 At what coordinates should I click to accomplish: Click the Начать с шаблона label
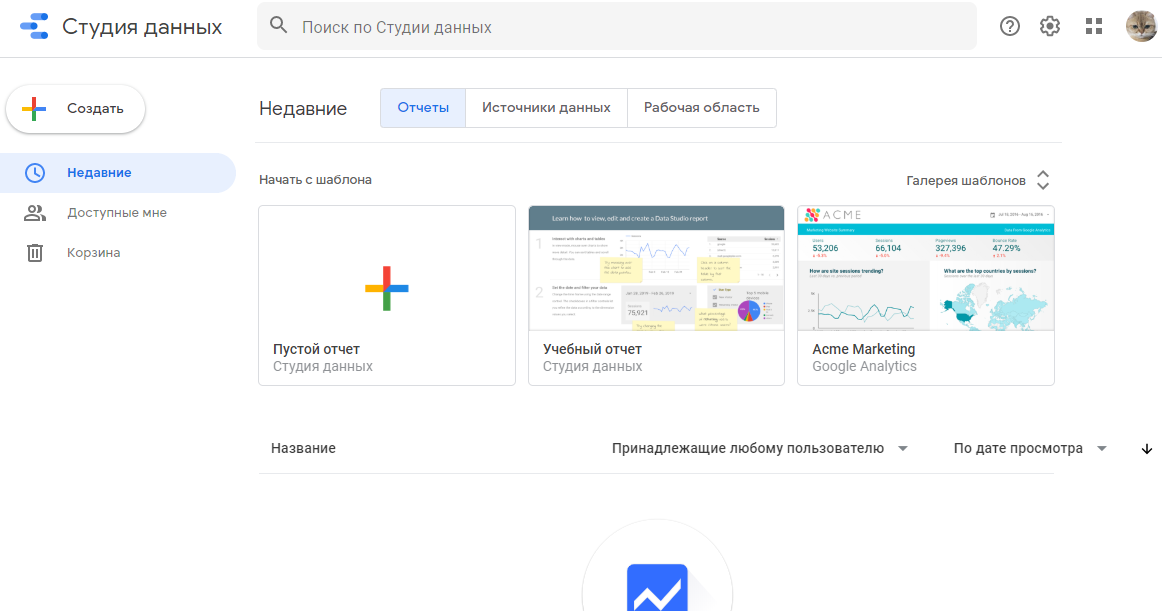click(x=316, y=179)
